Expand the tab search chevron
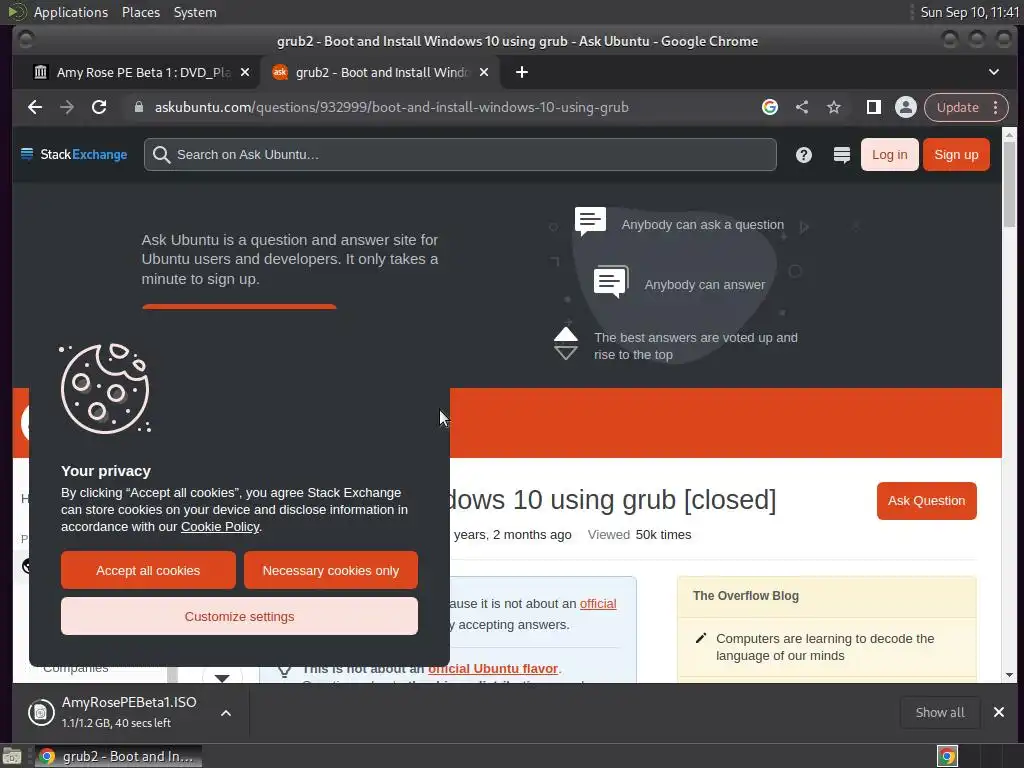This screenshot has height=768, width=1024. pos(993,72)
